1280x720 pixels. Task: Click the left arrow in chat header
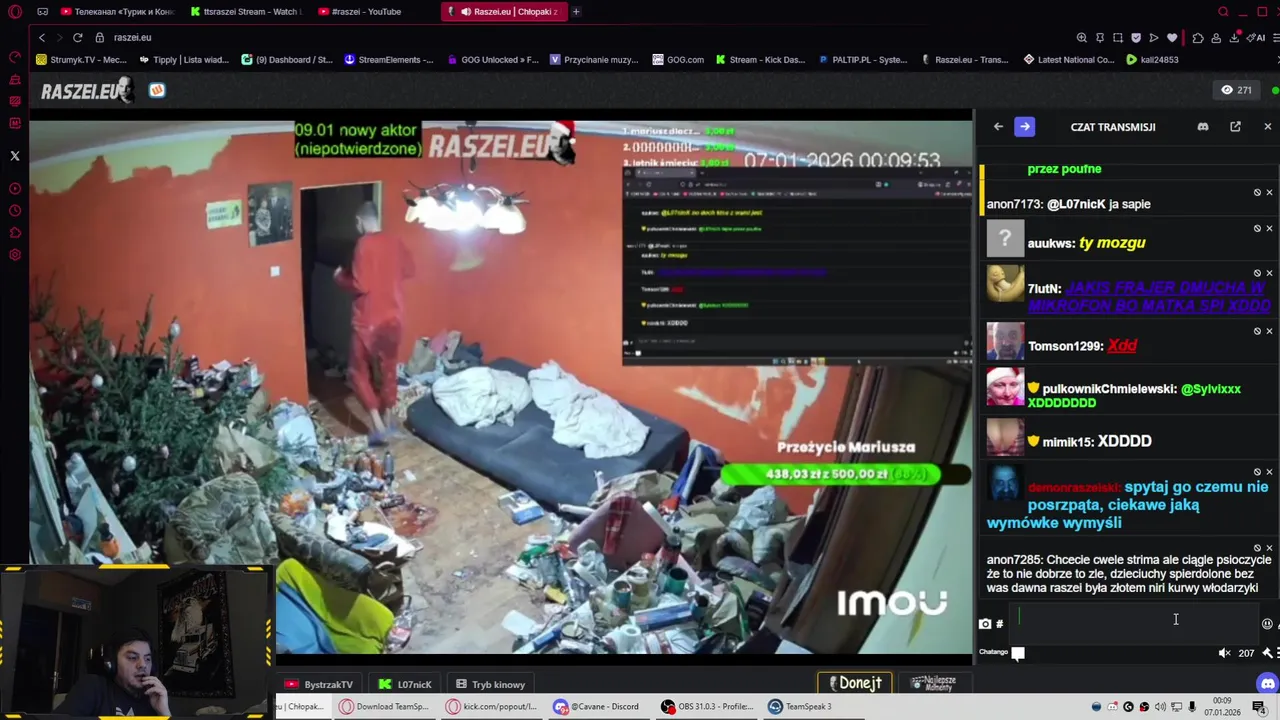tap(998, 127)
